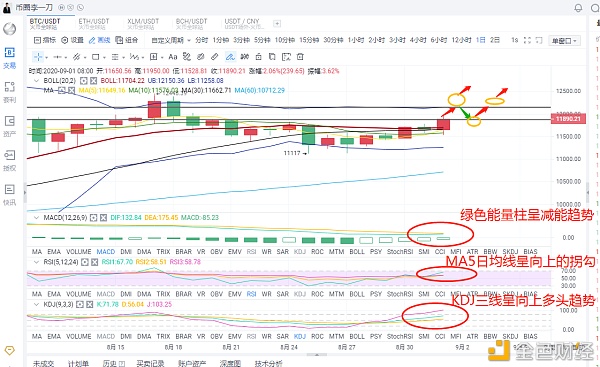Viewport: 600px width, 367px height.
Task: Click the 11890.21 current price marker
Action: [568, 119]
